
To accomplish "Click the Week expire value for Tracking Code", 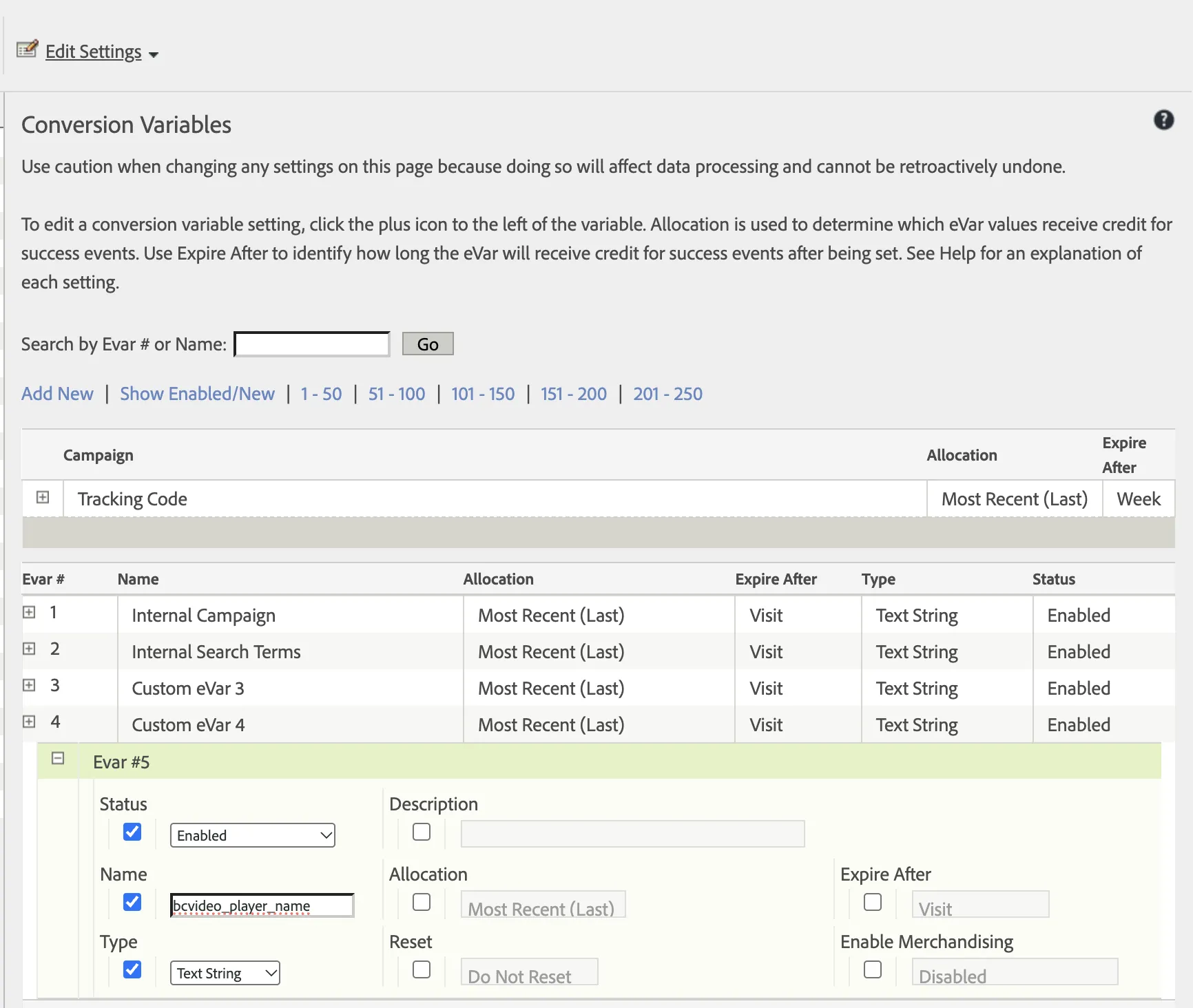I will [x=1139, y=499].
